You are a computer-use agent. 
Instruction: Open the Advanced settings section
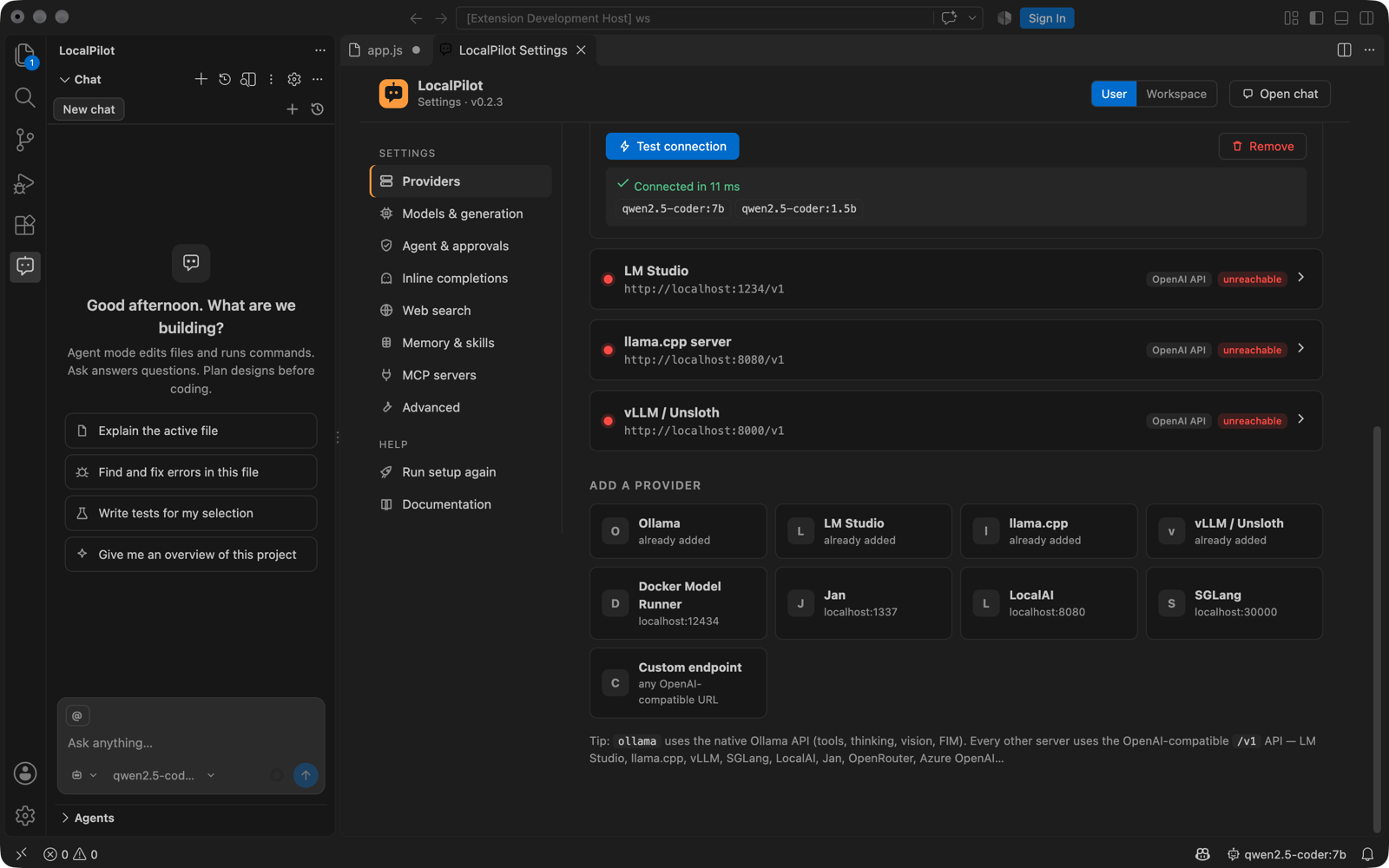click(x=461, y=407)
